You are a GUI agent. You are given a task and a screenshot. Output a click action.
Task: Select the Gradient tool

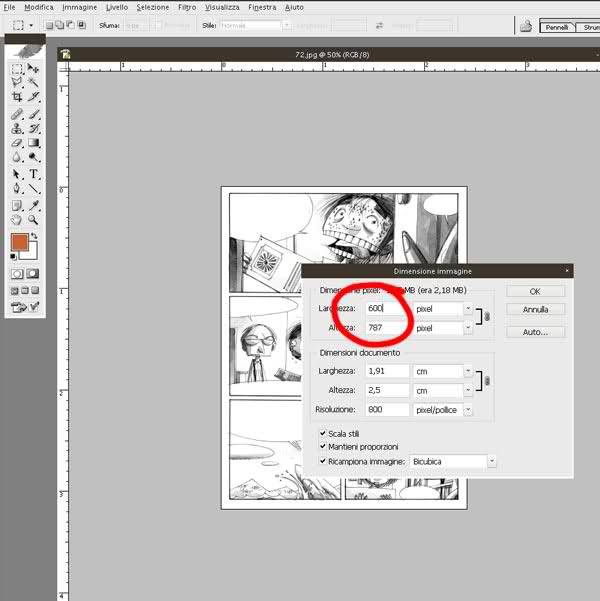[33, 143]
